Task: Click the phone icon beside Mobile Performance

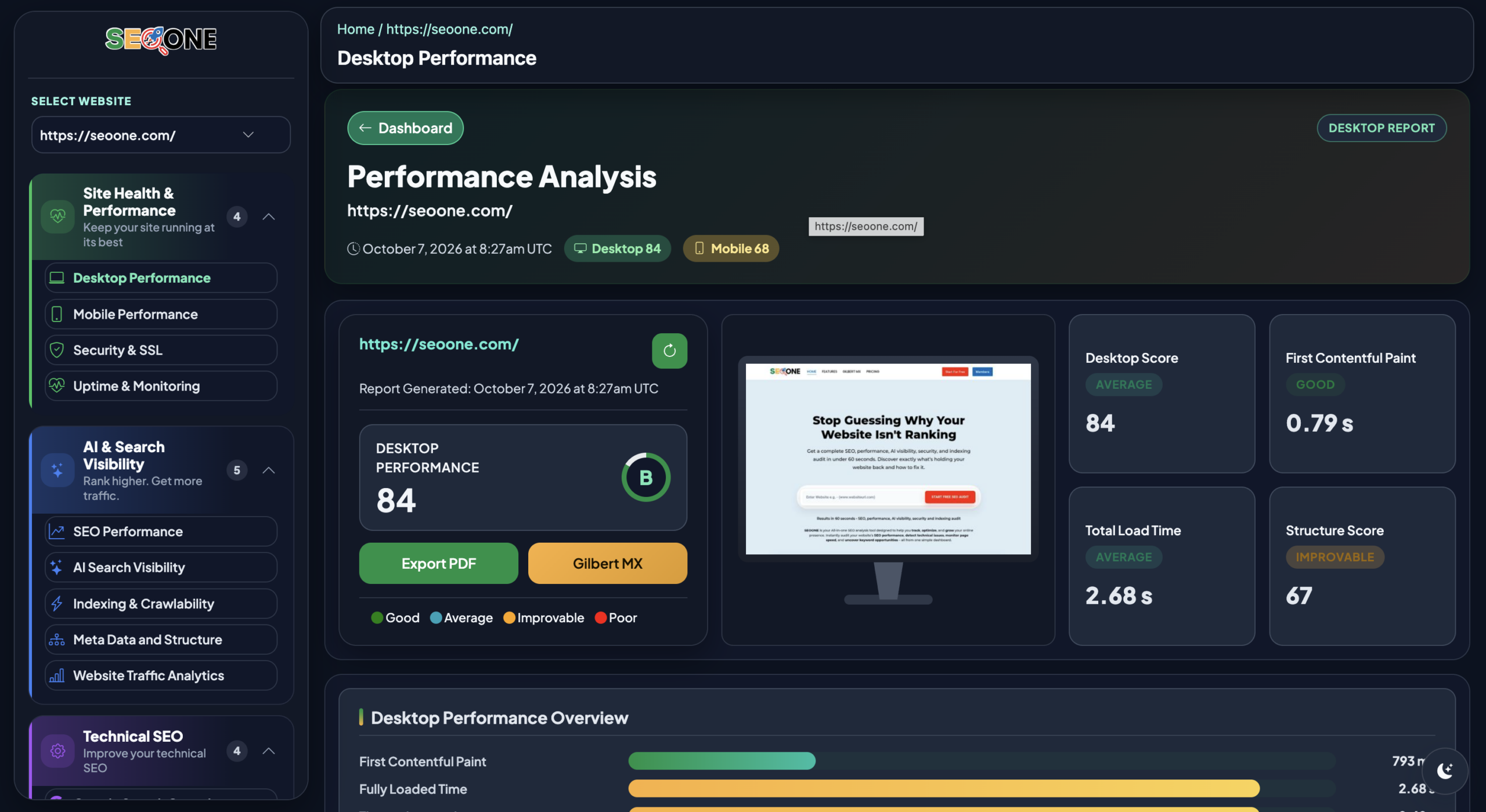Action: [57, 314]
